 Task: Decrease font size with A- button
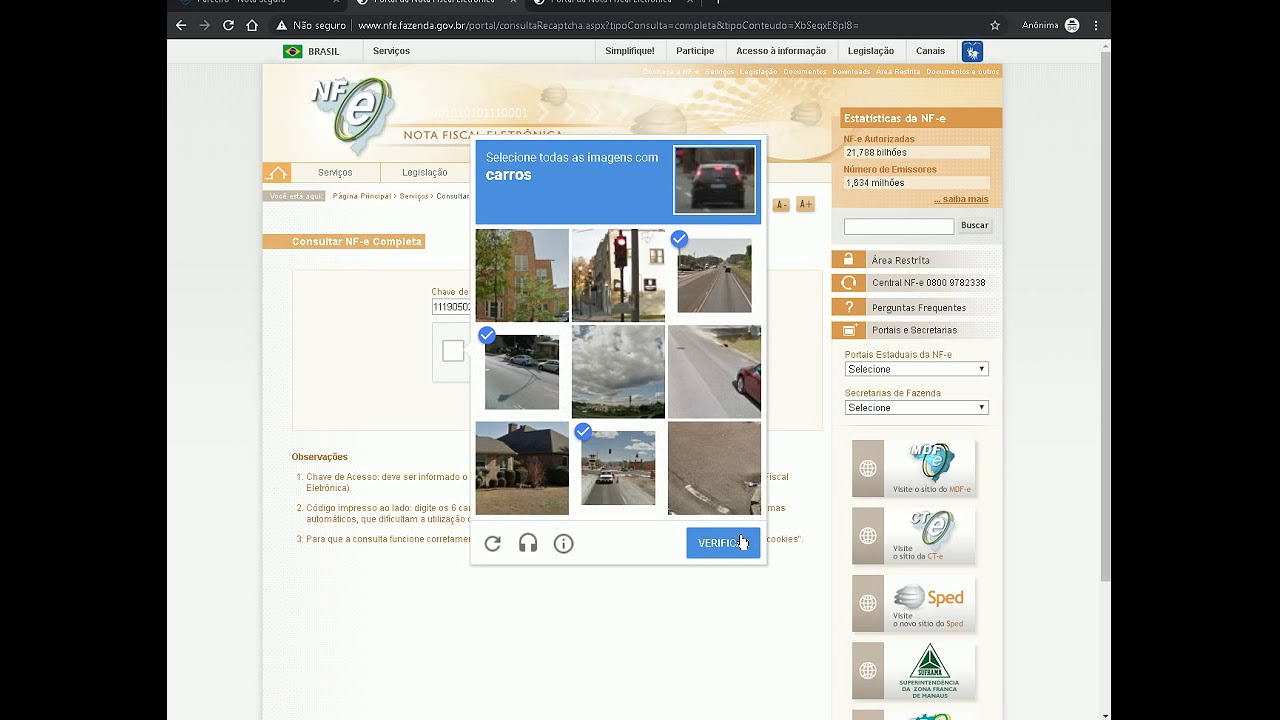point(781,204)
